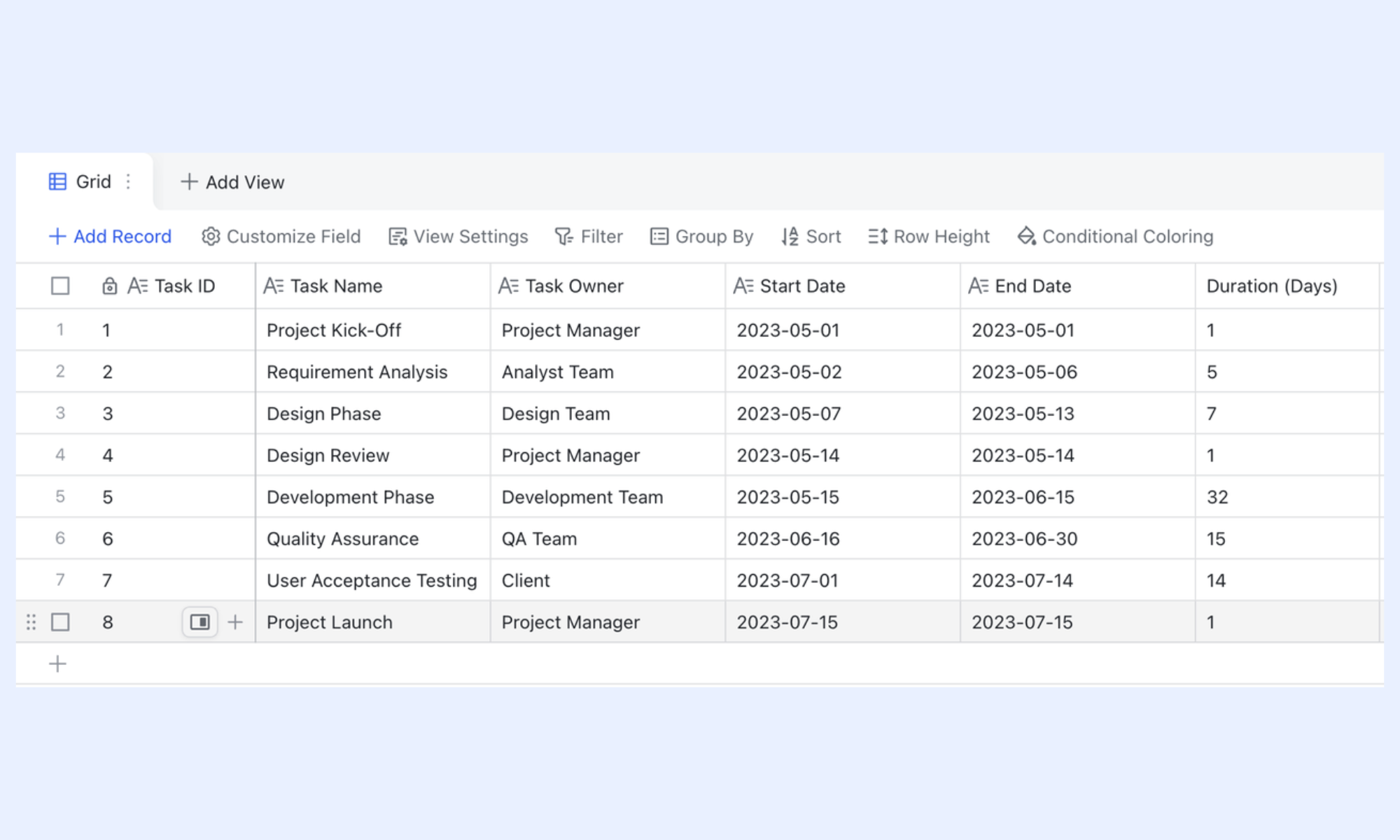Click the start date 2023-07-01 cell
1400x840 pixels.
click(843, 580)
